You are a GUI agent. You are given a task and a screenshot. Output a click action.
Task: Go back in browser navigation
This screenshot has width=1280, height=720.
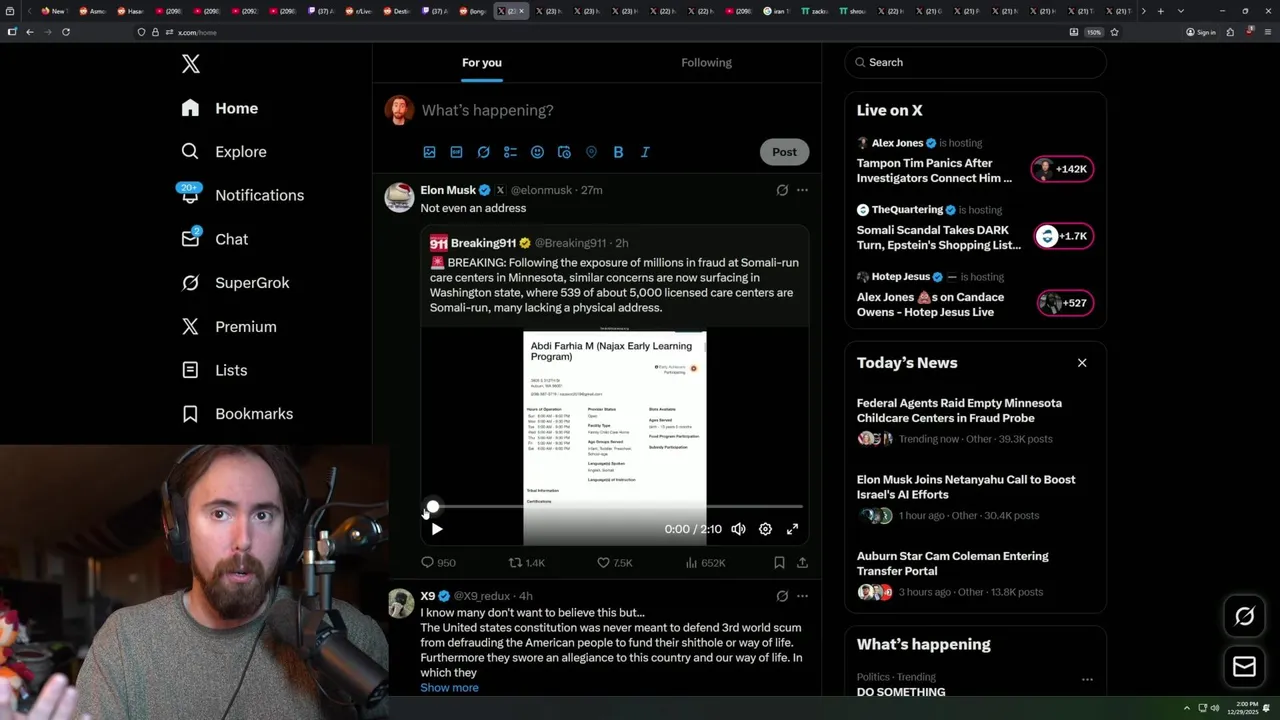click(30, 32)
